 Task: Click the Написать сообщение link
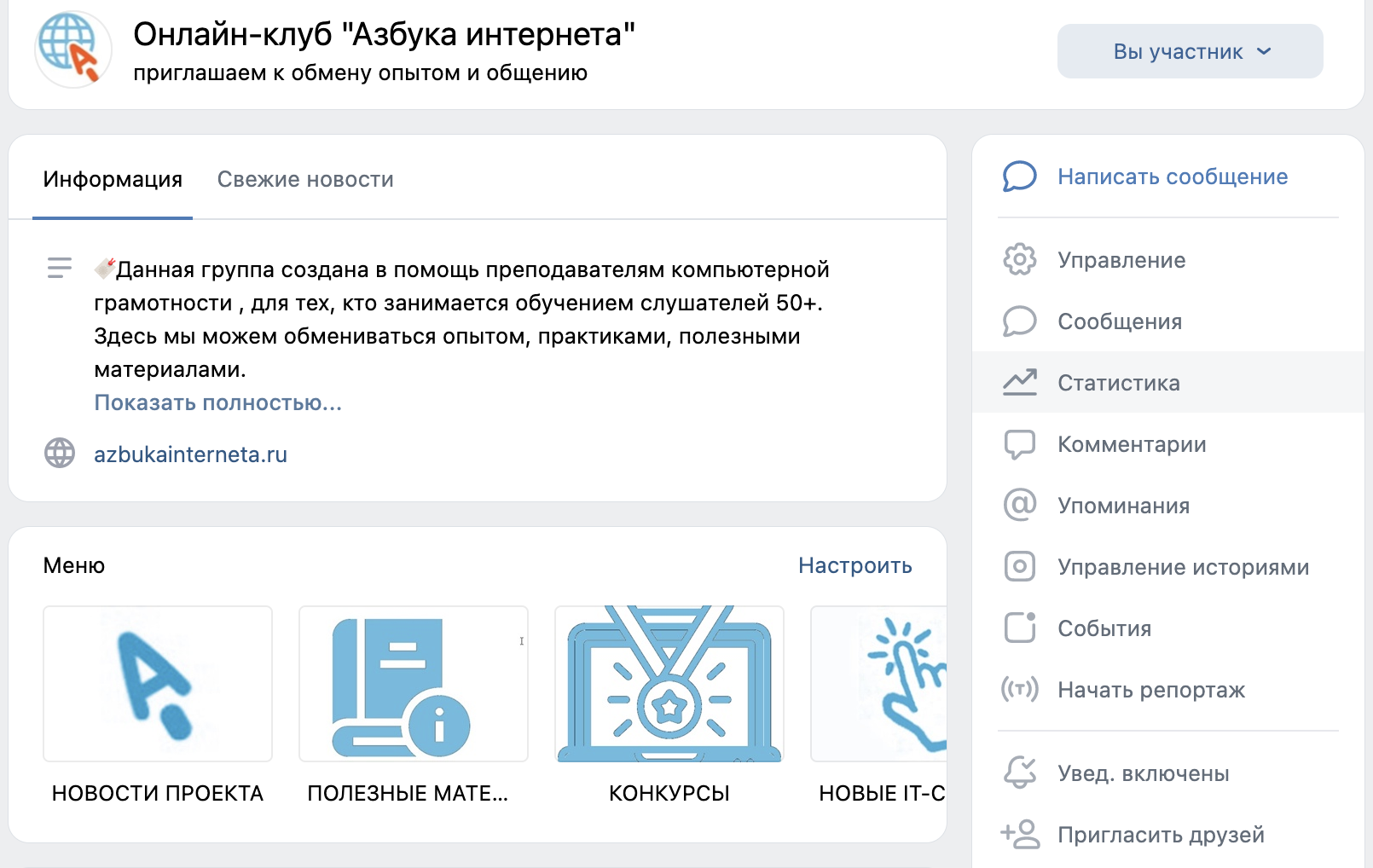click(x=1173, y=176)
